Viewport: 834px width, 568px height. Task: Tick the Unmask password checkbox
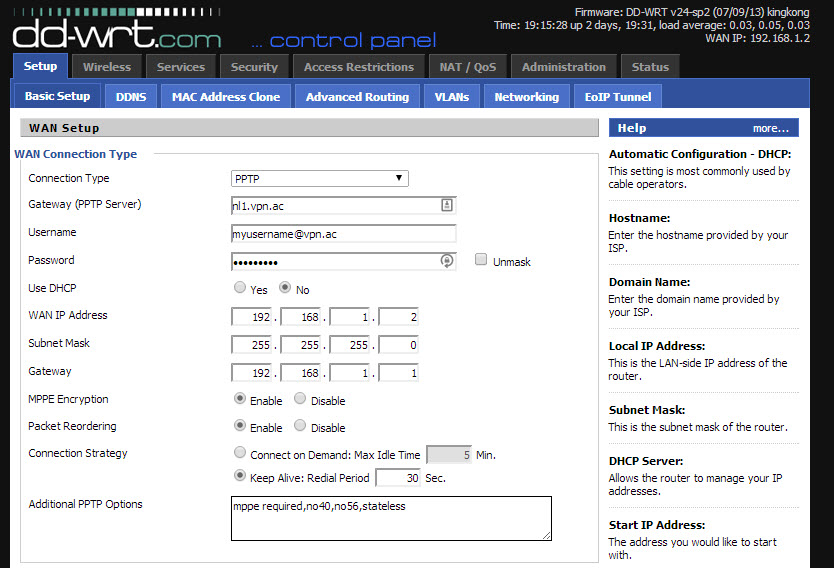(481, 260)
